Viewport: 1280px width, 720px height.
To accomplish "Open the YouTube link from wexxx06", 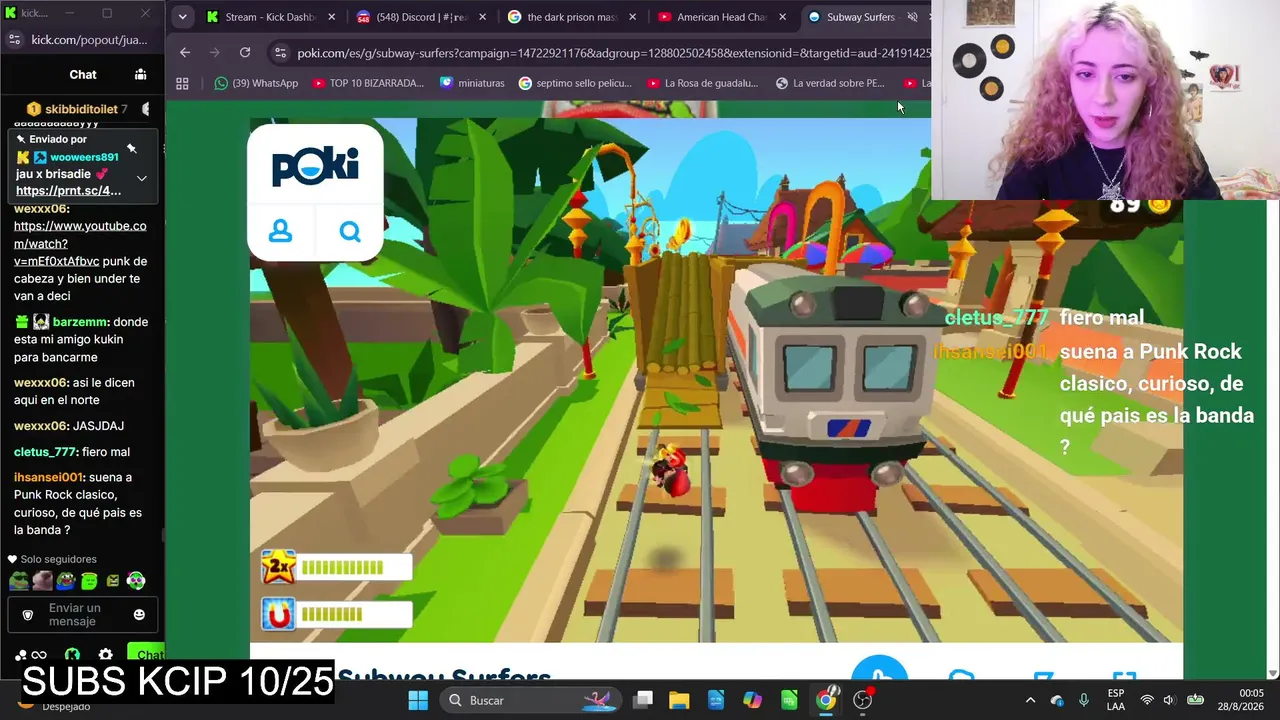I will tap(80, 243).
